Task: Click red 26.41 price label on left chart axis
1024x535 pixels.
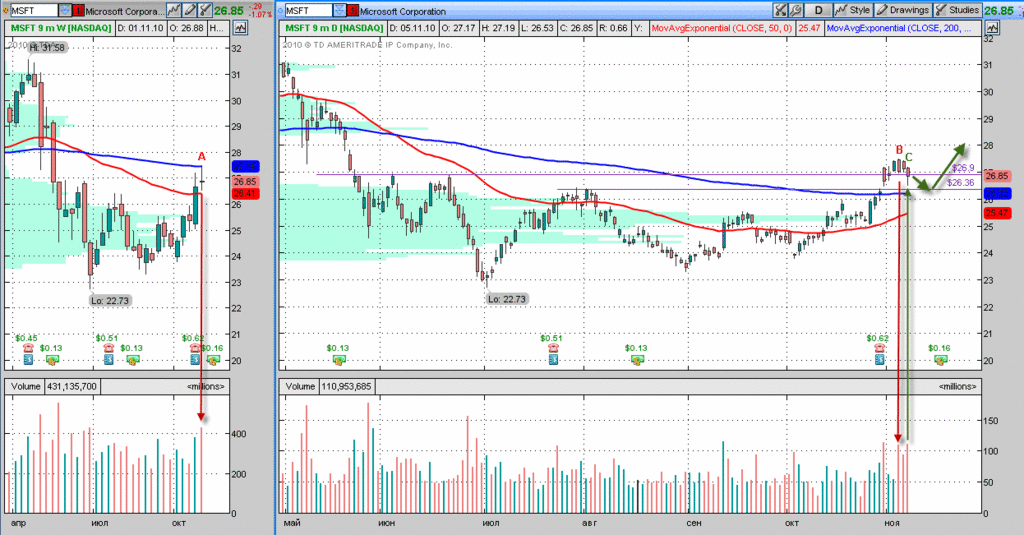Action: coord(244,193)
